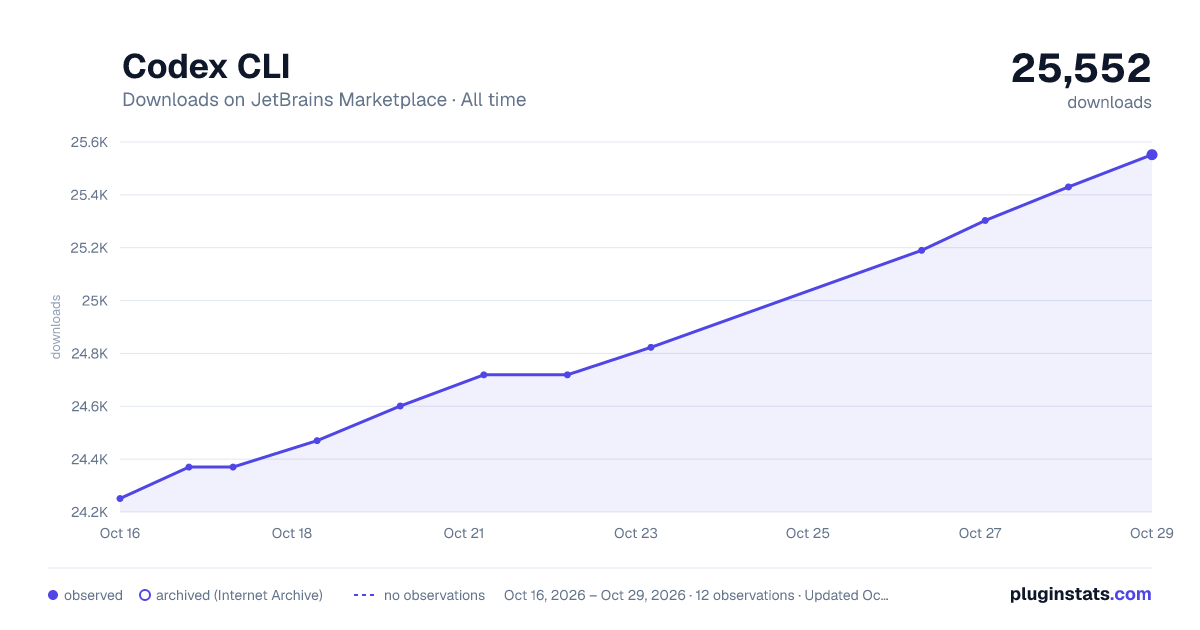The image size is (1200, 630).
Task: Select the first flat data point near 24.4K
Action: [189, 467]
